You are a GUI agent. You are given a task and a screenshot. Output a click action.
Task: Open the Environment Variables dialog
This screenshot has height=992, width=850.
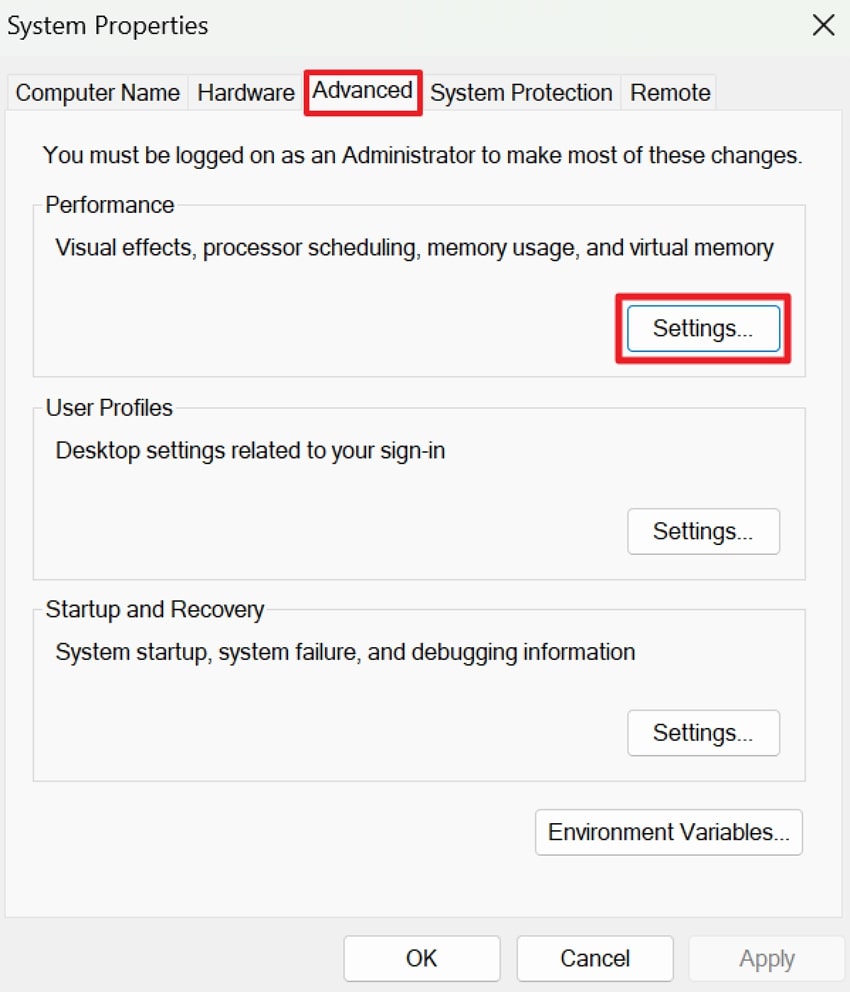[x=668, y=832]
